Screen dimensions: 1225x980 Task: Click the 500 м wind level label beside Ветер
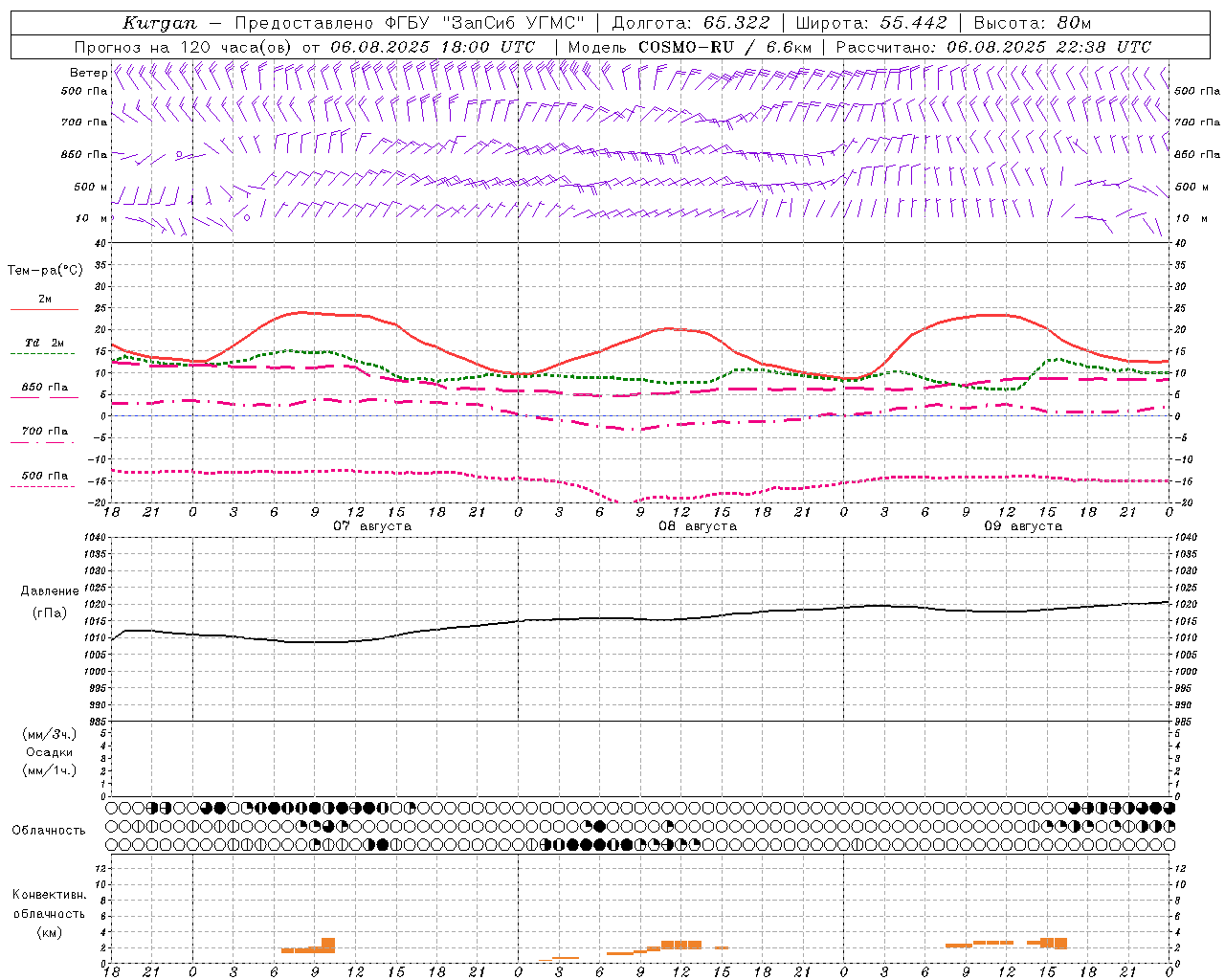tap(91, 187)
